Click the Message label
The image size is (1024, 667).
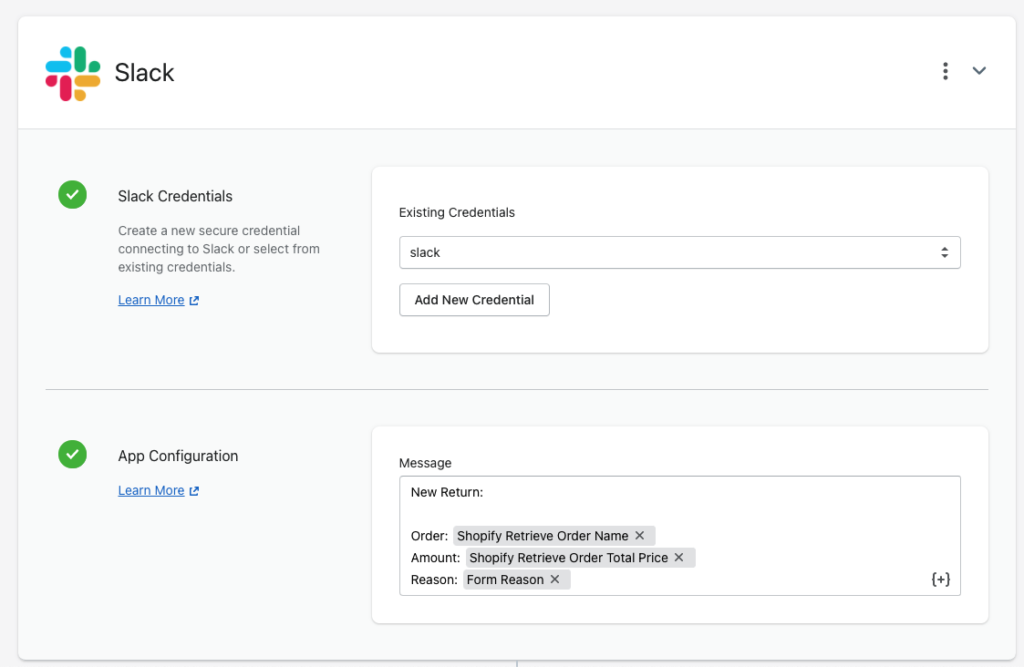pos(425,463)
